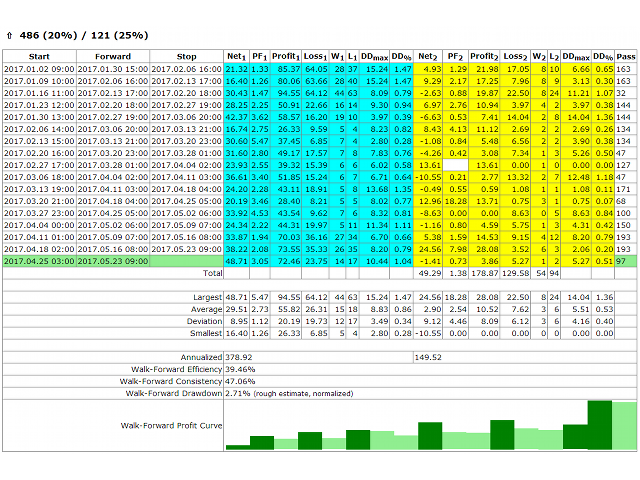The image size is (640, 480).
Task: Click Walk-Forward Drawdown label
Action: tap(174, 393)
